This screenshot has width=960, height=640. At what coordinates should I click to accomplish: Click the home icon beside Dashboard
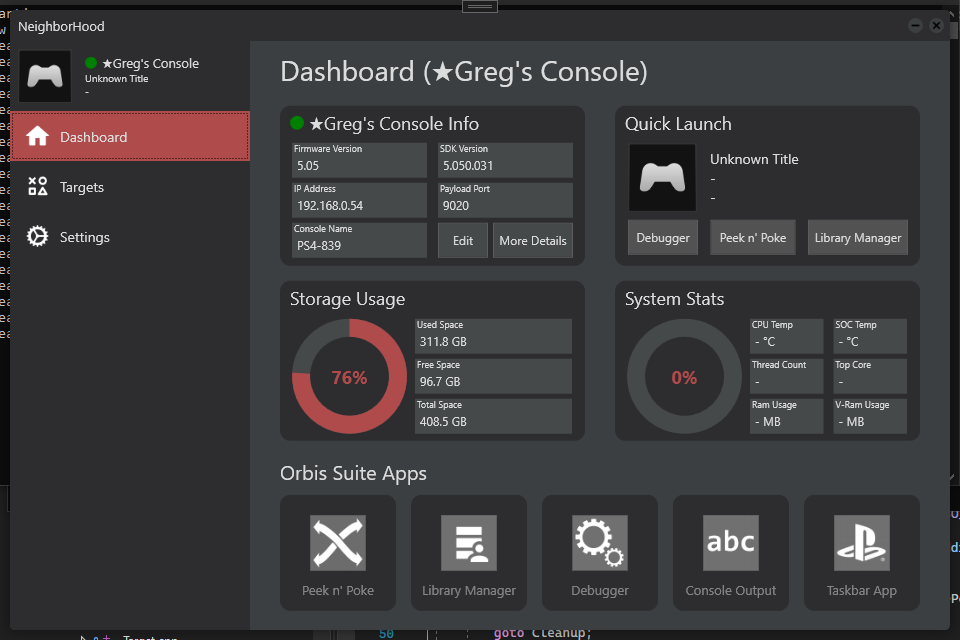(x=37, y=136)
